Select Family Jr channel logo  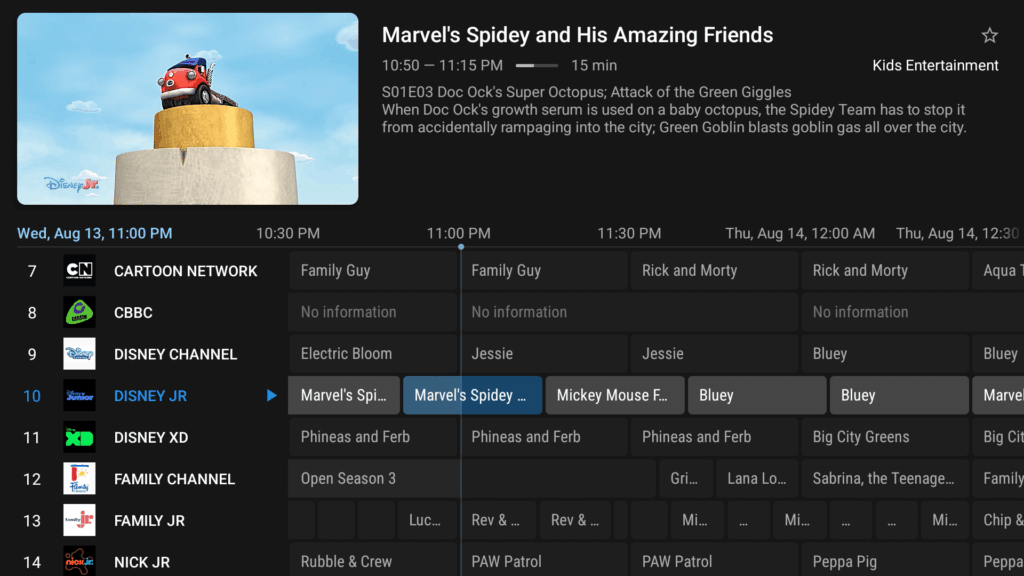[79, 520]
